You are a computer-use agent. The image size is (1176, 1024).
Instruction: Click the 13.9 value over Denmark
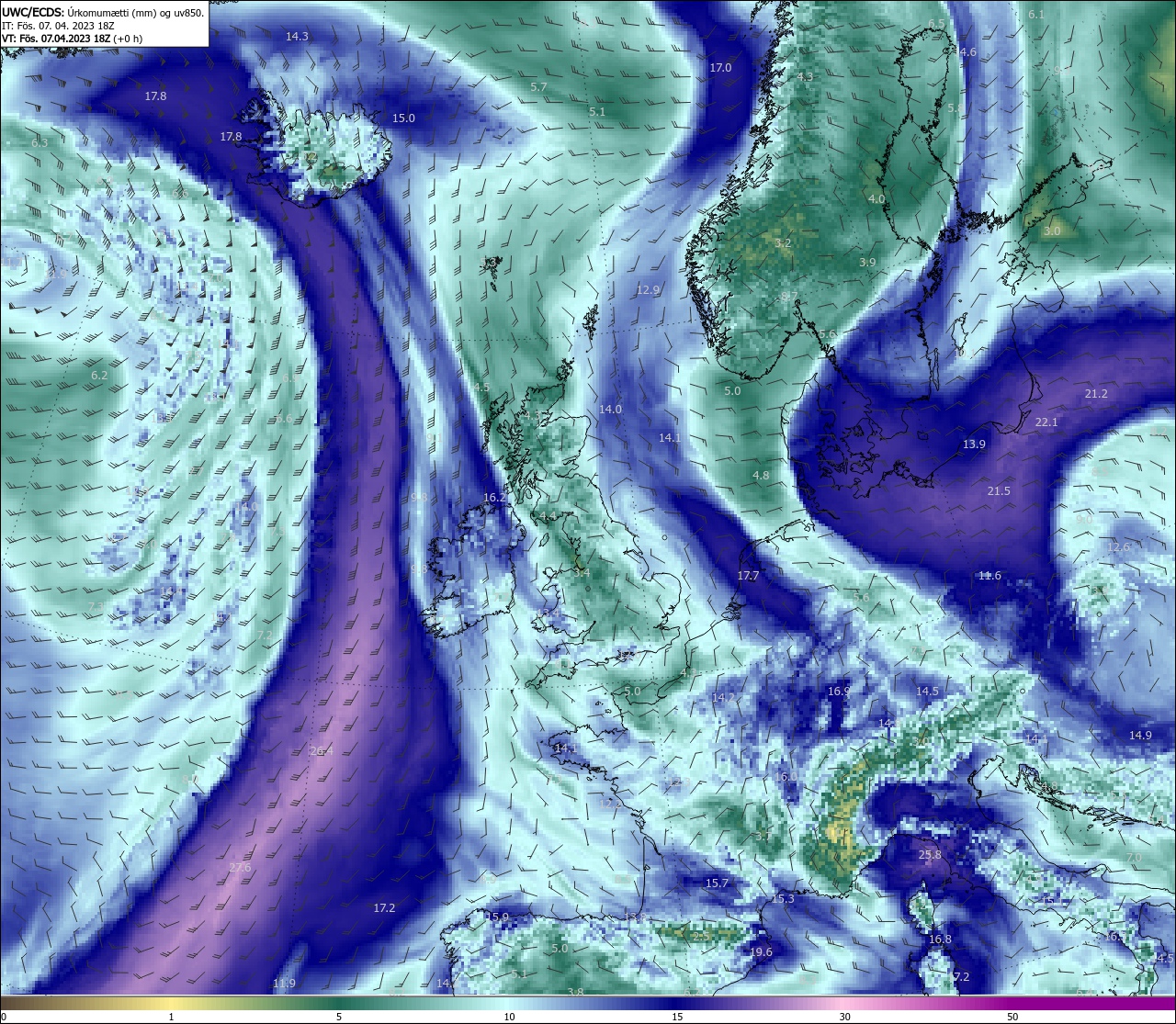(974, 444)
